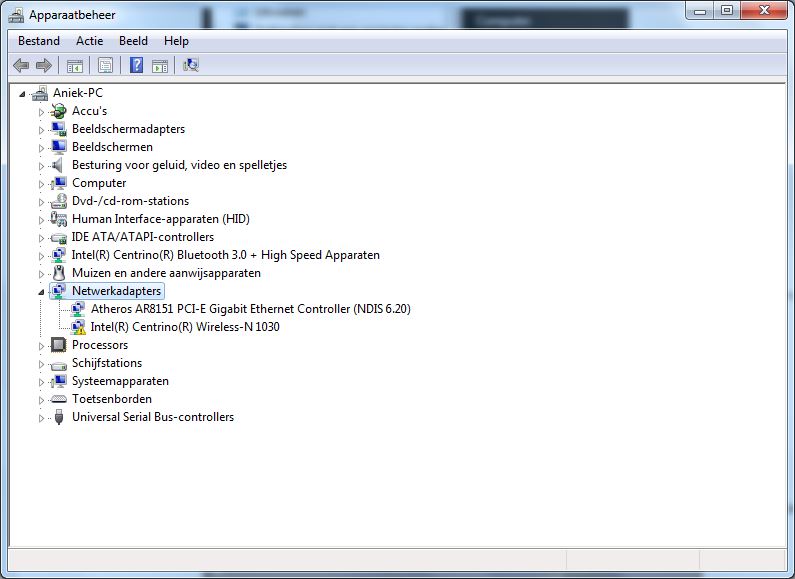Click the blue Help question mark icon
Viewport: 795px width, 579px height.
[136, 65]
